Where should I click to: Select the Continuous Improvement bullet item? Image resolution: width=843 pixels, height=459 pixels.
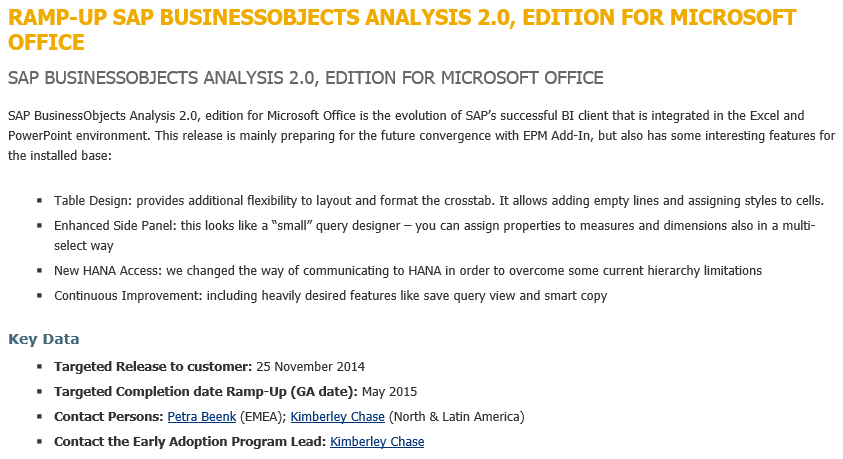click(330, 295)
